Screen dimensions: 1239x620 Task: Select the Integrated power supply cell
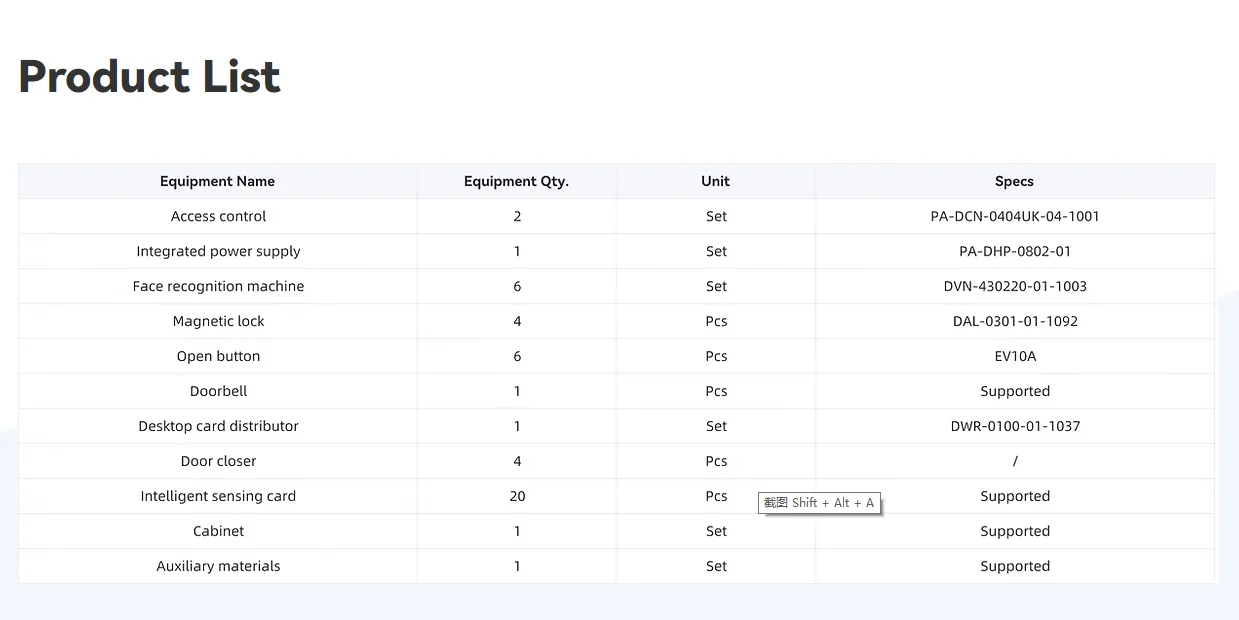coord(218,251)
